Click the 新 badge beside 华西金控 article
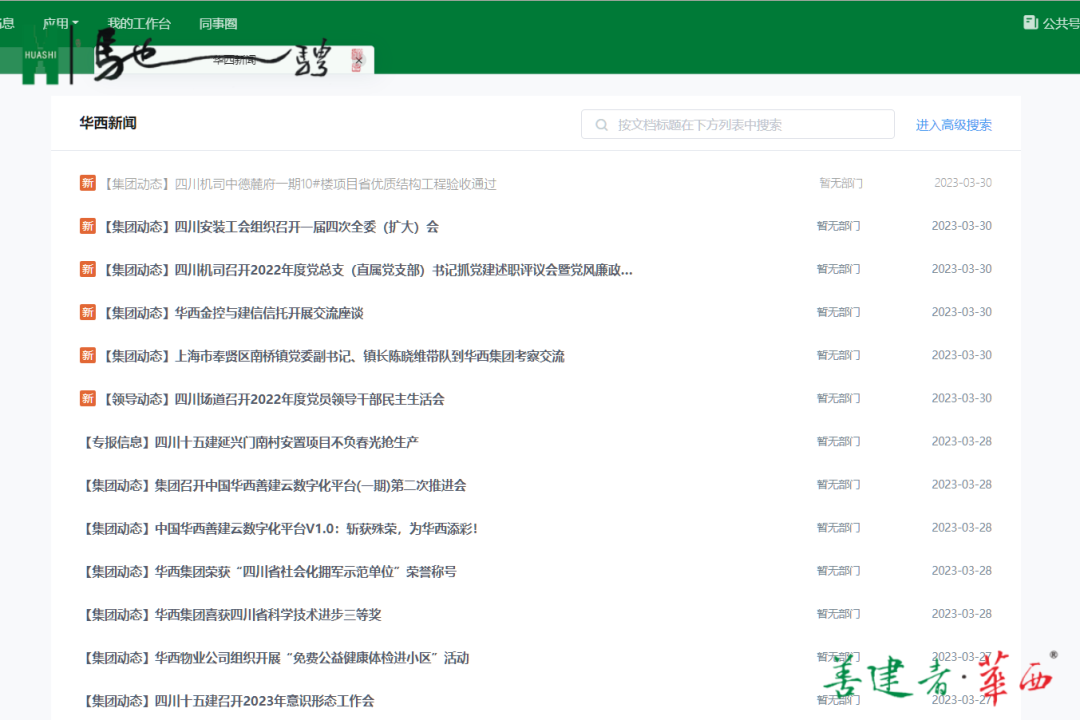 coord(87,312)
